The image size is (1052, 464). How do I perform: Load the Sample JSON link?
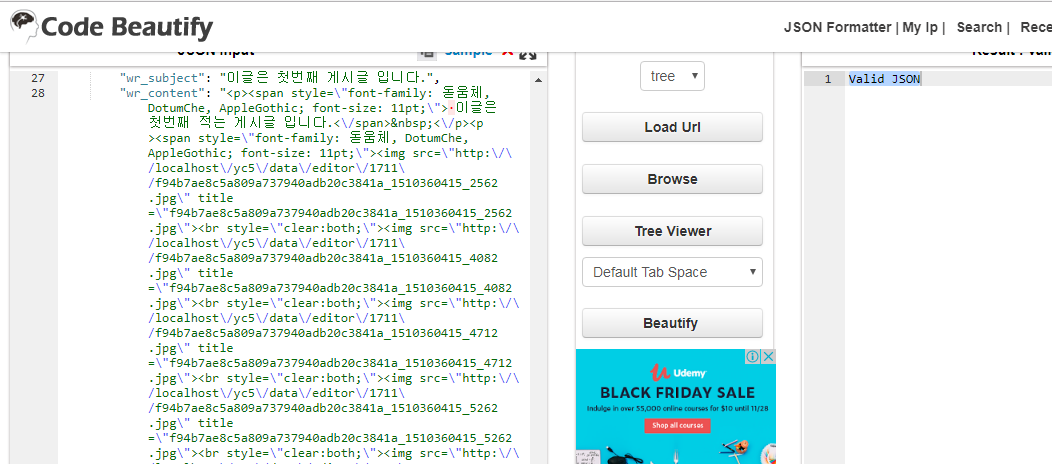pos(468,51)
